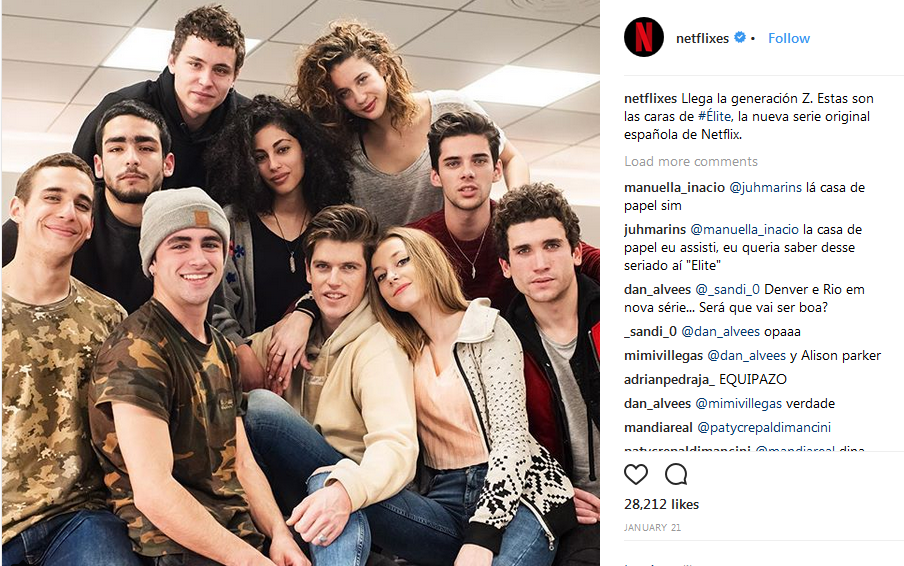
Task: Like the post with the heart icon
Action: coord(636,474)
